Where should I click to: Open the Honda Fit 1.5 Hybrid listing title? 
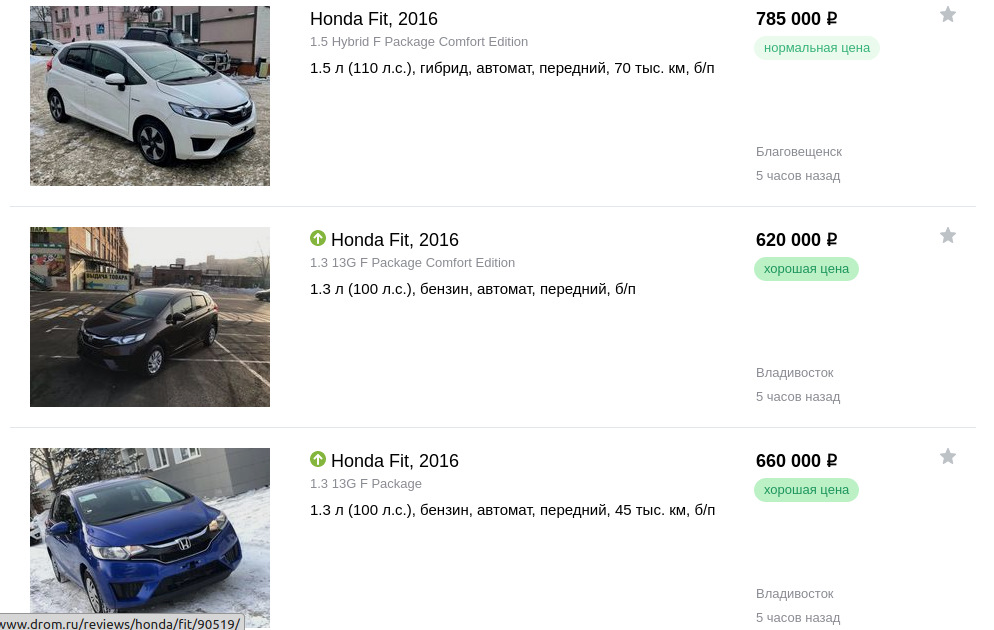coord(374,19)
